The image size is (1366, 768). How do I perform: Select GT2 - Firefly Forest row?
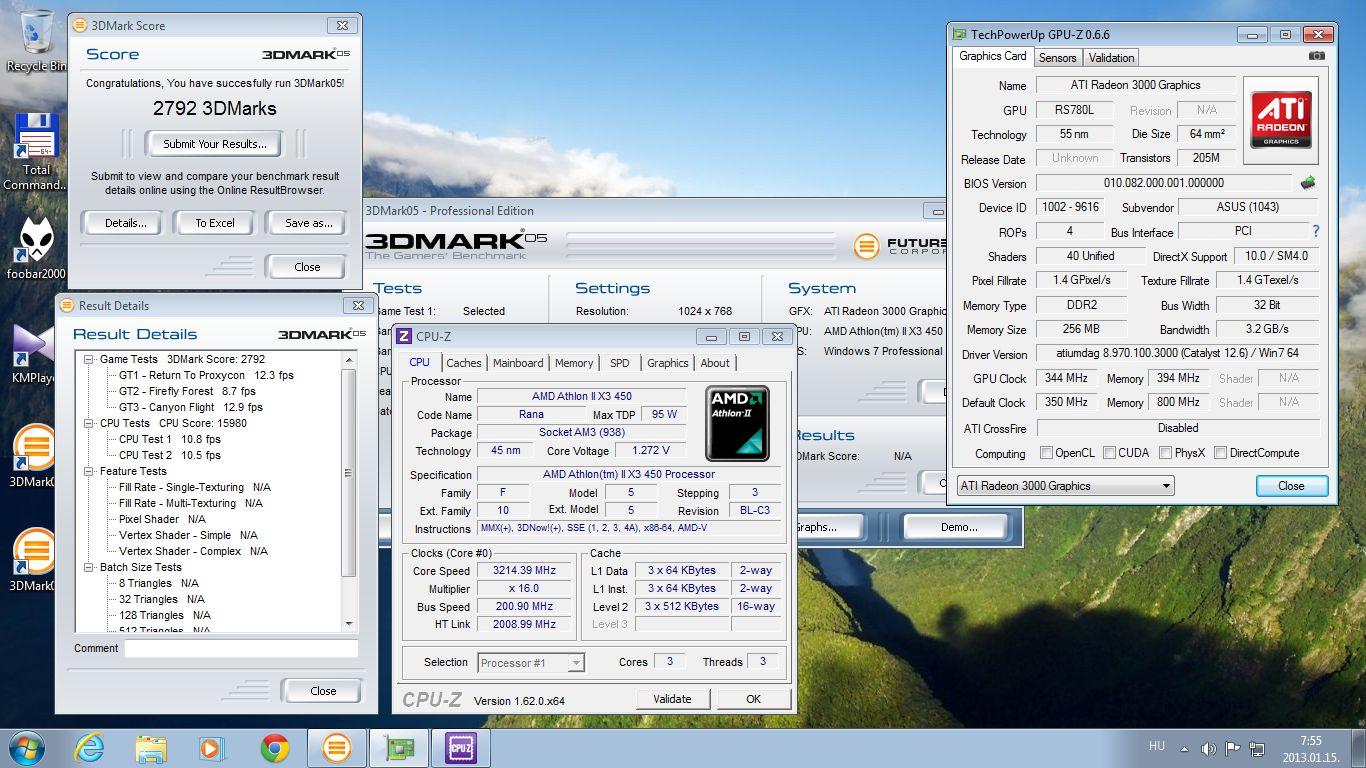click(187, 391)
